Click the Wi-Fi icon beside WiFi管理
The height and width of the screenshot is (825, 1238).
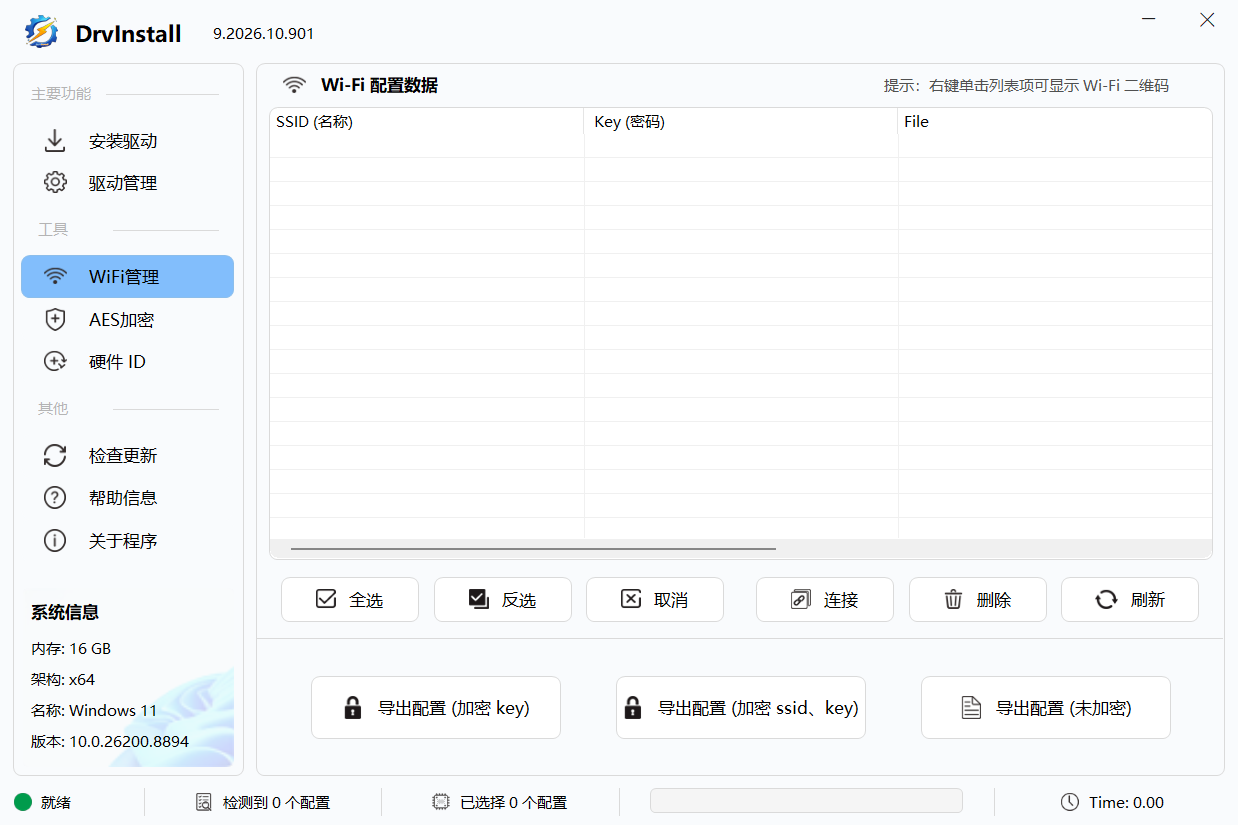tap(55, 277)
